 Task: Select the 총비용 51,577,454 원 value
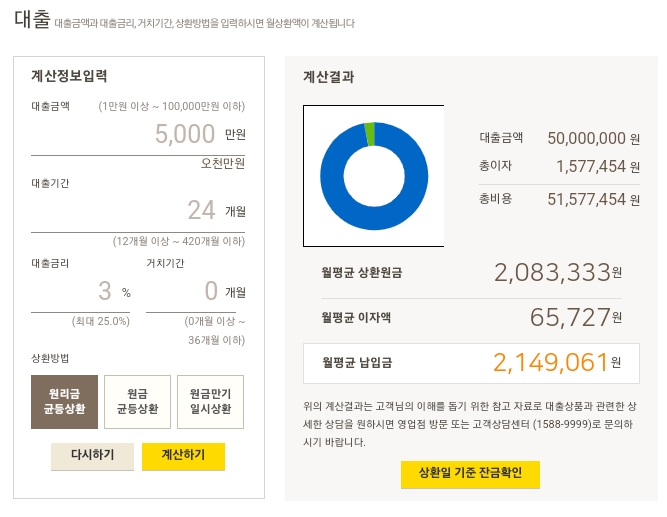click(593, 199)
